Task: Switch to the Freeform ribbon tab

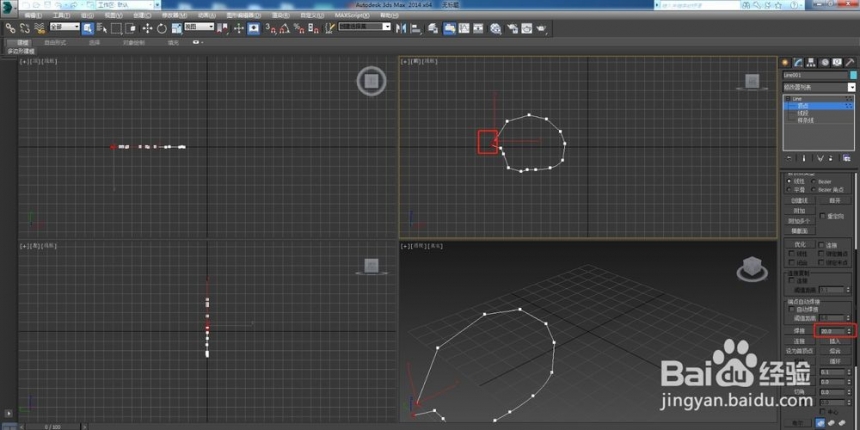Action: (x=55, y=42)
